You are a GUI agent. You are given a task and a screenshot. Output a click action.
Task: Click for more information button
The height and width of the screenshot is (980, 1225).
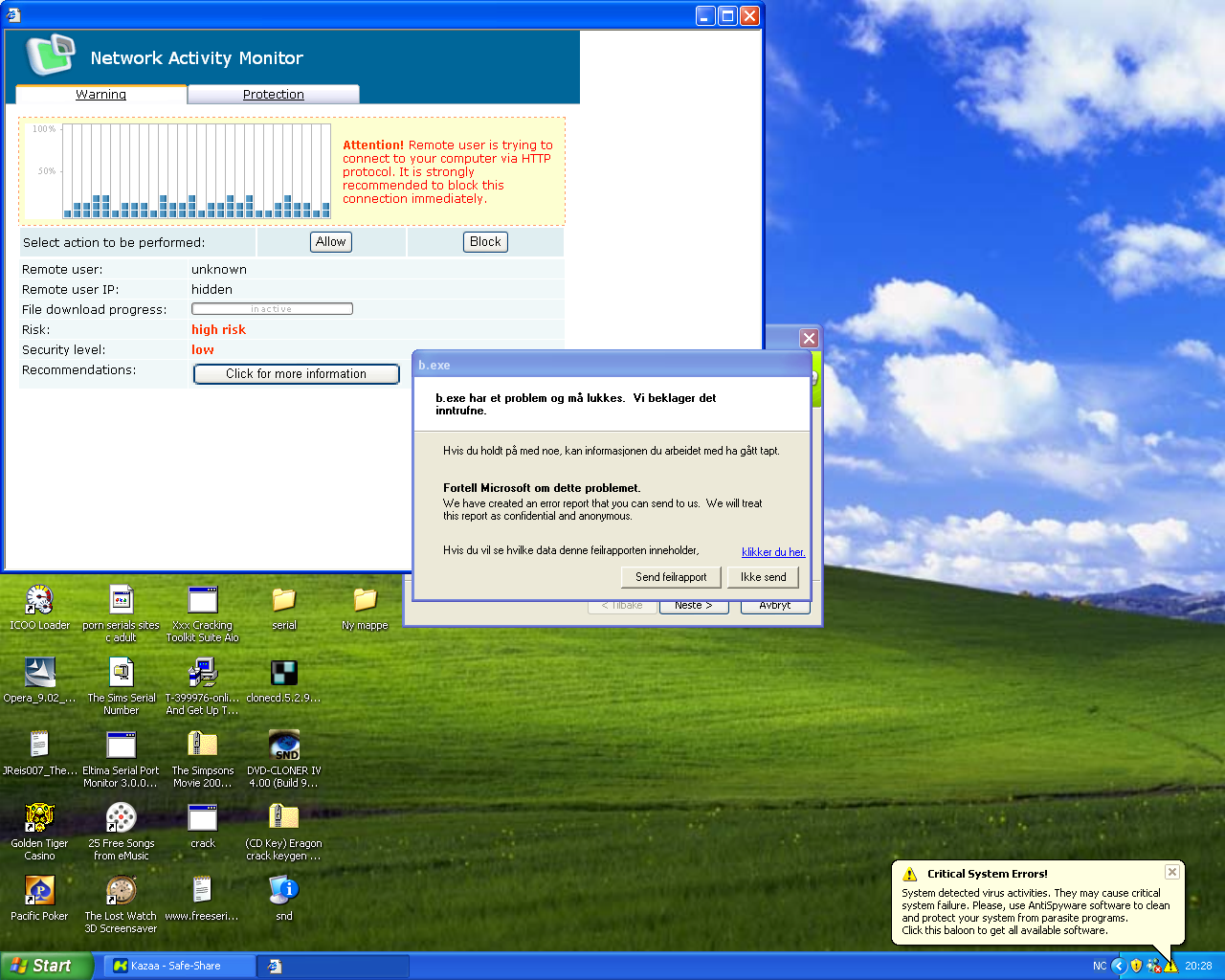[297, 374]
